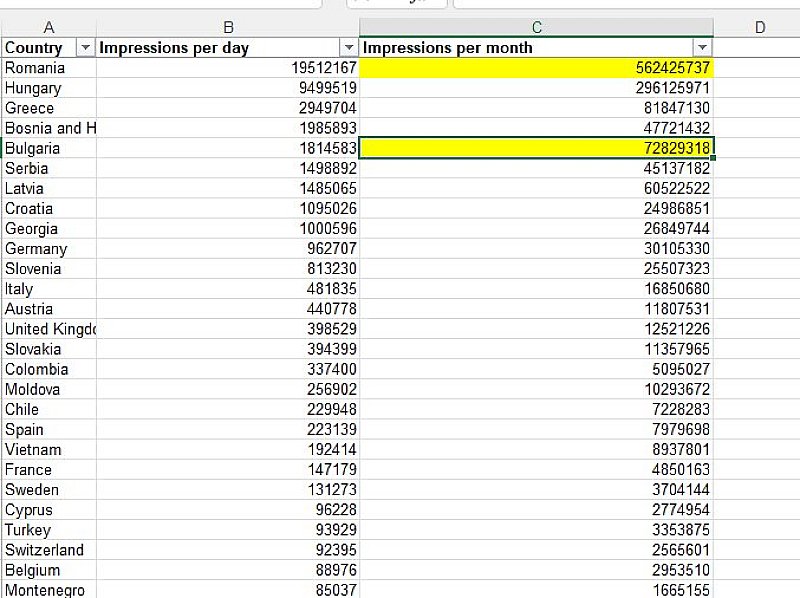Click Switzerland's monthly value 2565601
800x598 pixels.
536,550
